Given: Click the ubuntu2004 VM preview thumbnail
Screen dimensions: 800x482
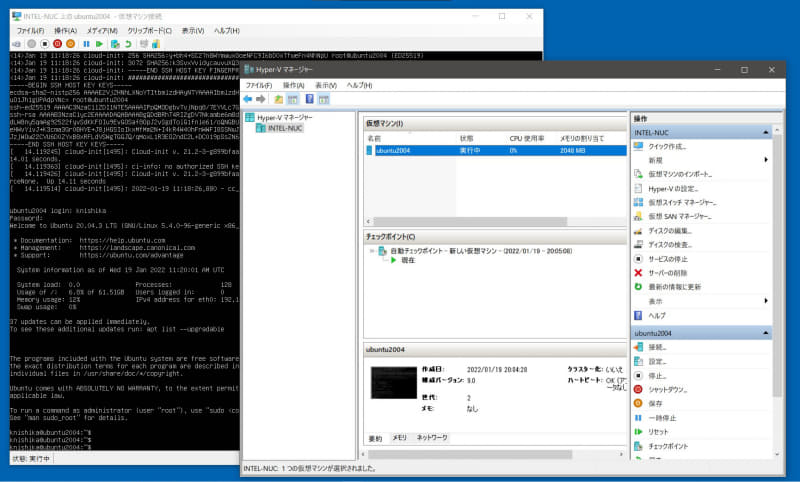Looking at the screenshot, I should (x=393, y=383).
